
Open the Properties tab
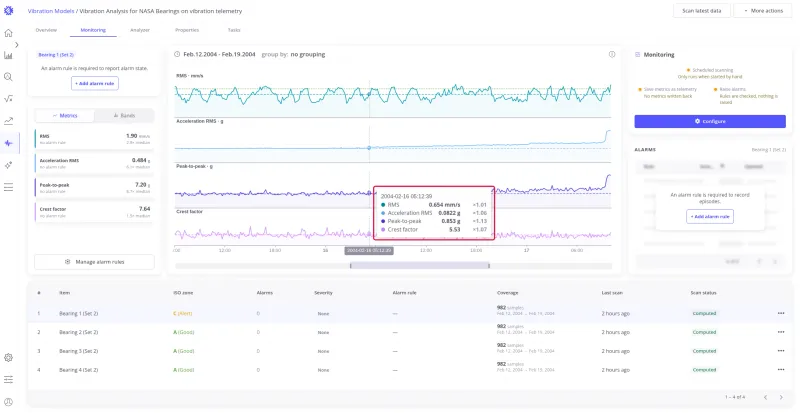pyautogui.click(x=187, y=30)
